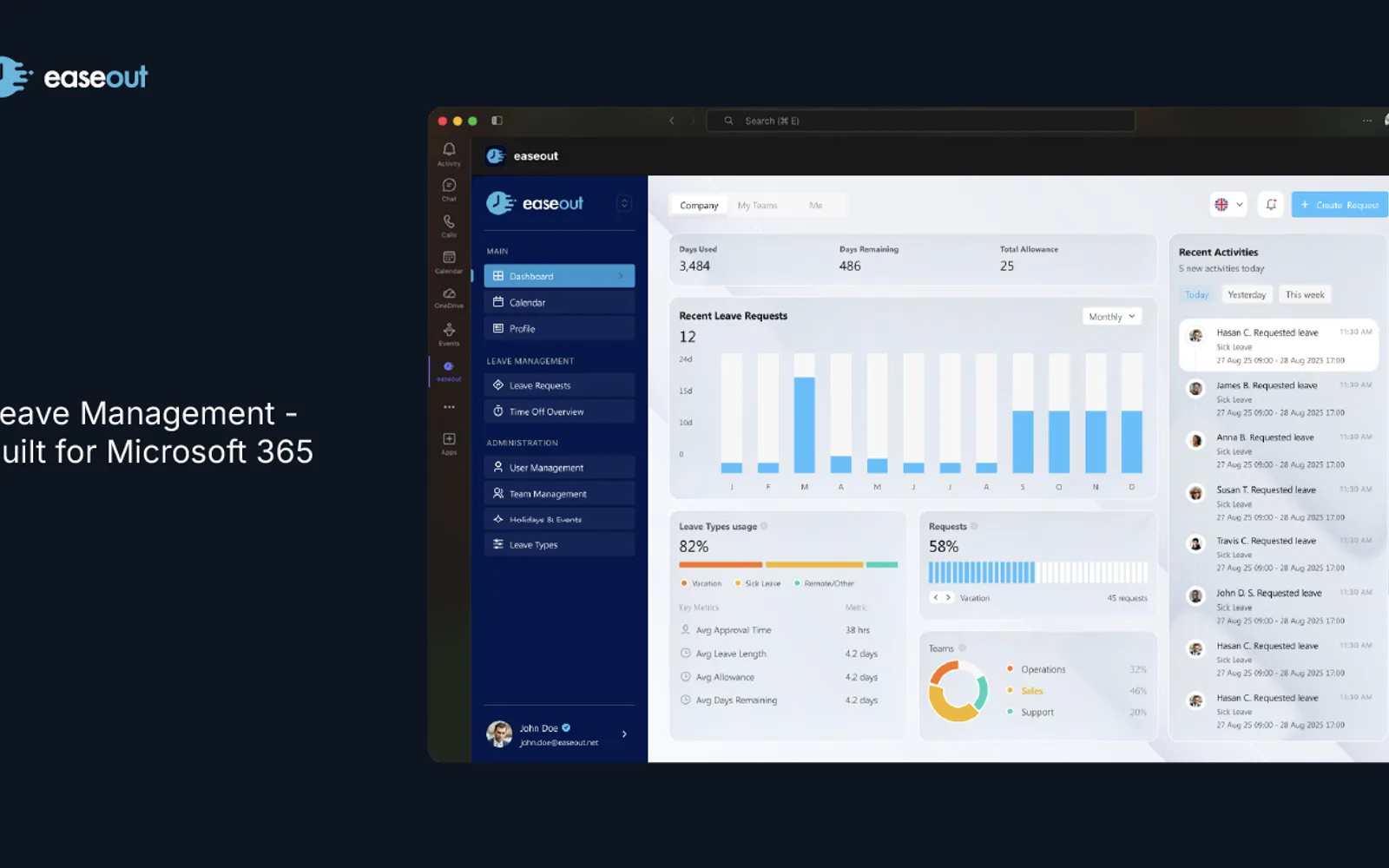This screenshot has height=868, width=1389.
Task: Open Team Management
Action: tap(559, 493)
